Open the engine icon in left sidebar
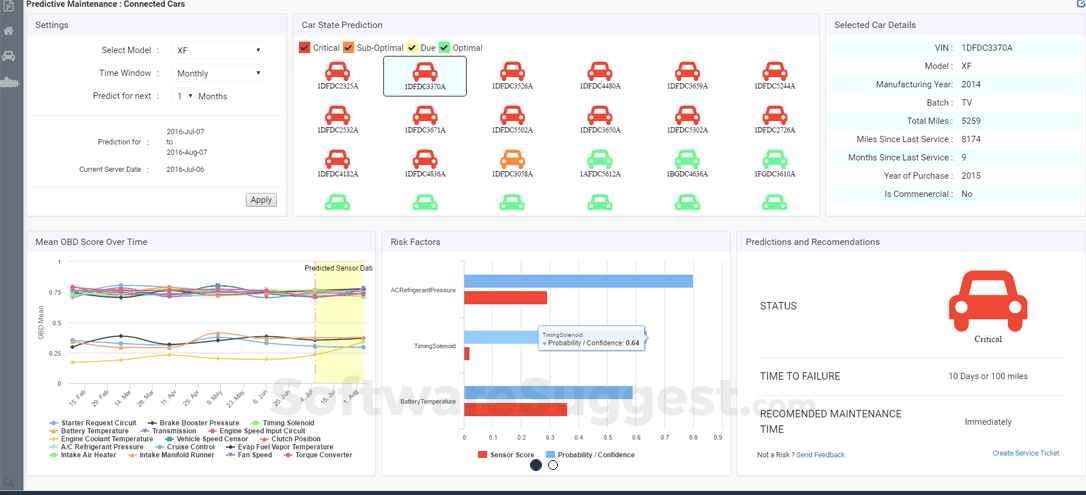1086x495 pixels. [x=9, y=82]
